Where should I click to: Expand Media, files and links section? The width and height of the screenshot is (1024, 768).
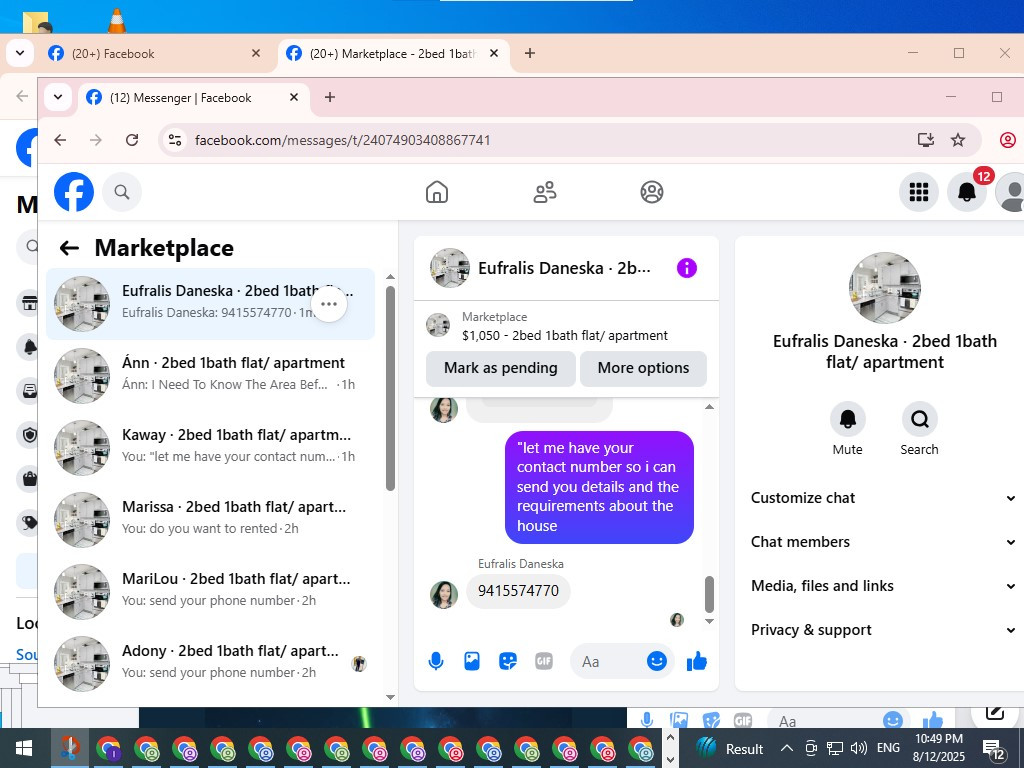(884, 586)
